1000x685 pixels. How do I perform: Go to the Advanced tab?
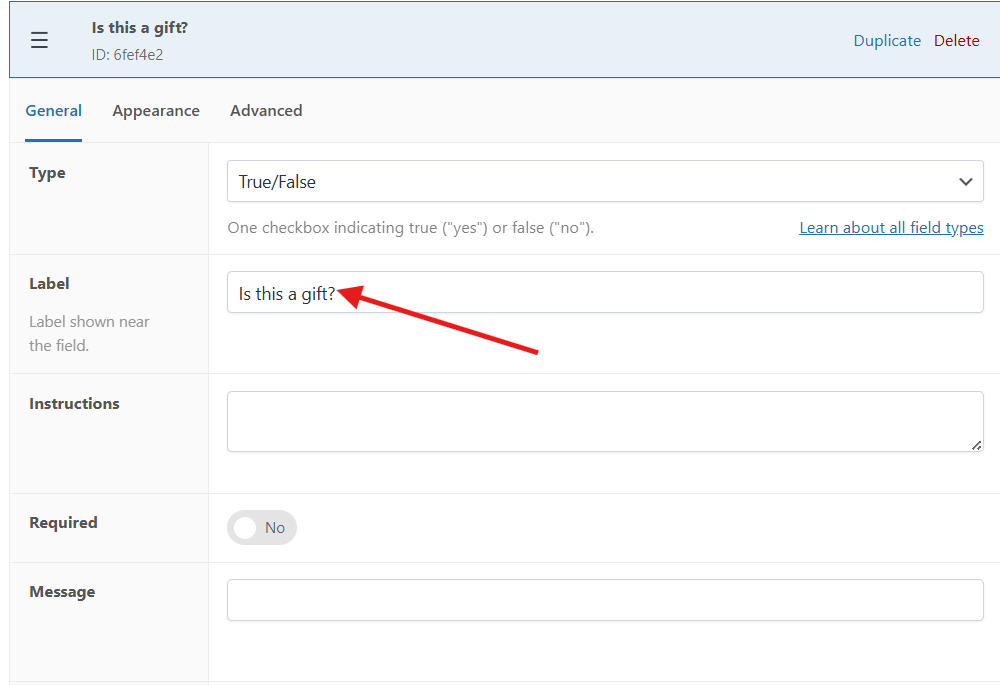tap(266, 111)
